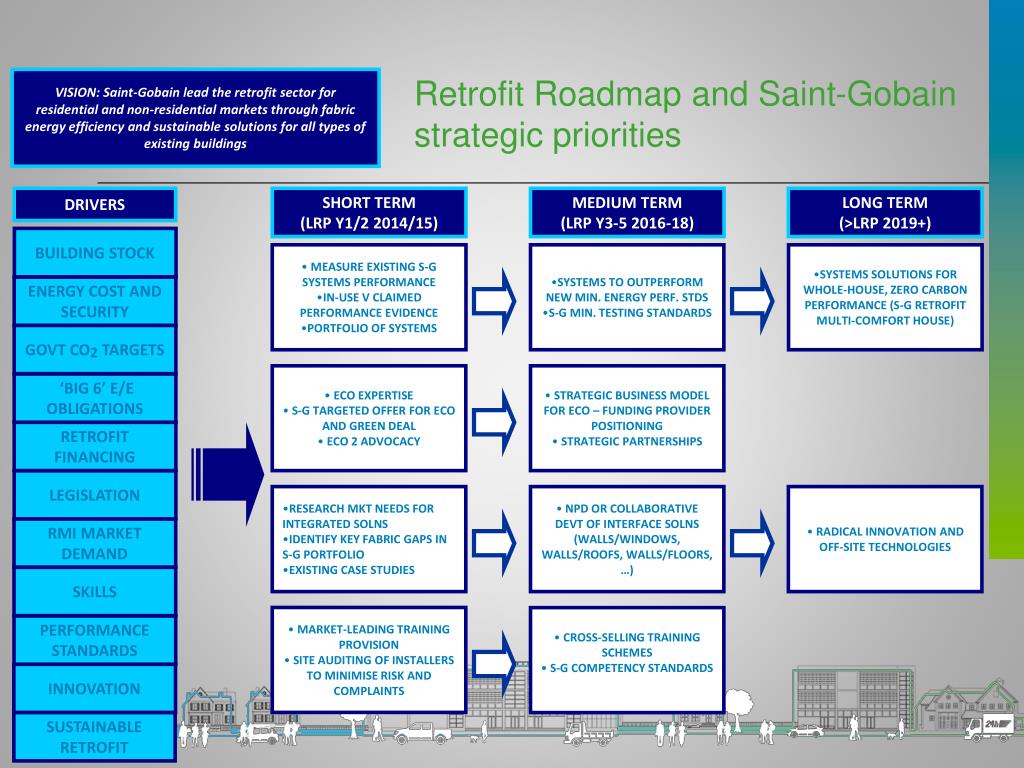This screenshot has height=768, width=1024.
Task: Select the BUILDING STOCK driver box
Action: tap(95, 253)
